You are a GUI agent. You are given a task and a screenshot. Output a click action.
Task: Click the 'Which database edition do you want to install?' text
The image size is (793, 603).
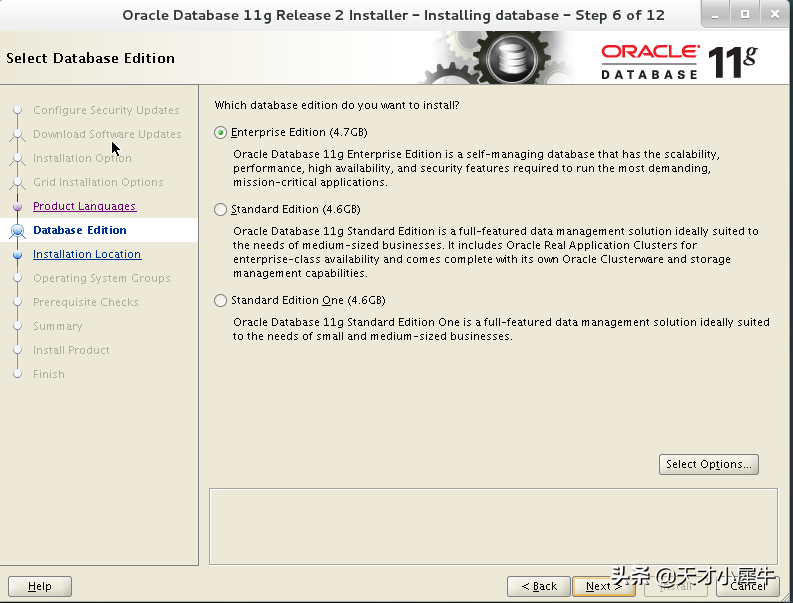pos(337,105)
